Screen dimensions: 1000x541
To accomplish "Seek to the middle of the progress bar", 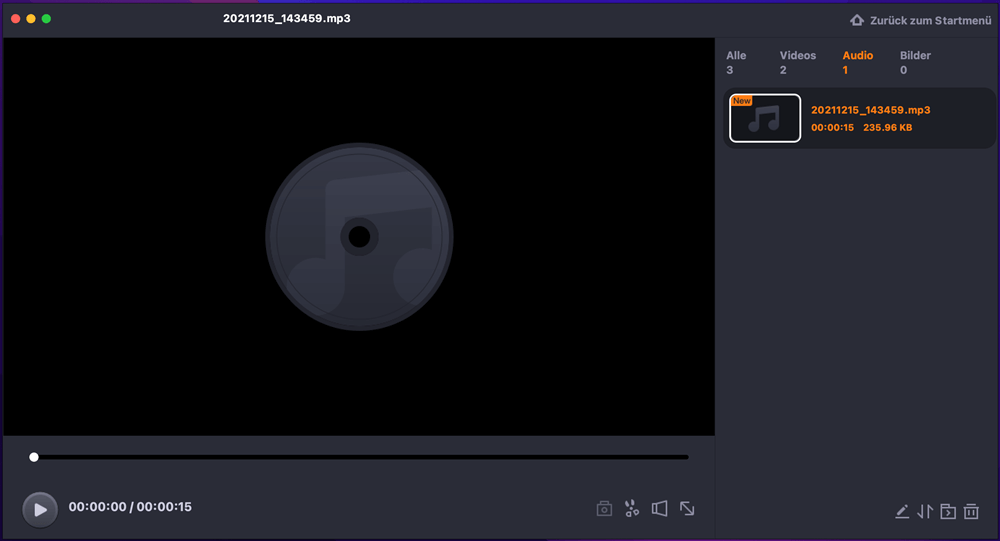I will click(x=361, y=457).
